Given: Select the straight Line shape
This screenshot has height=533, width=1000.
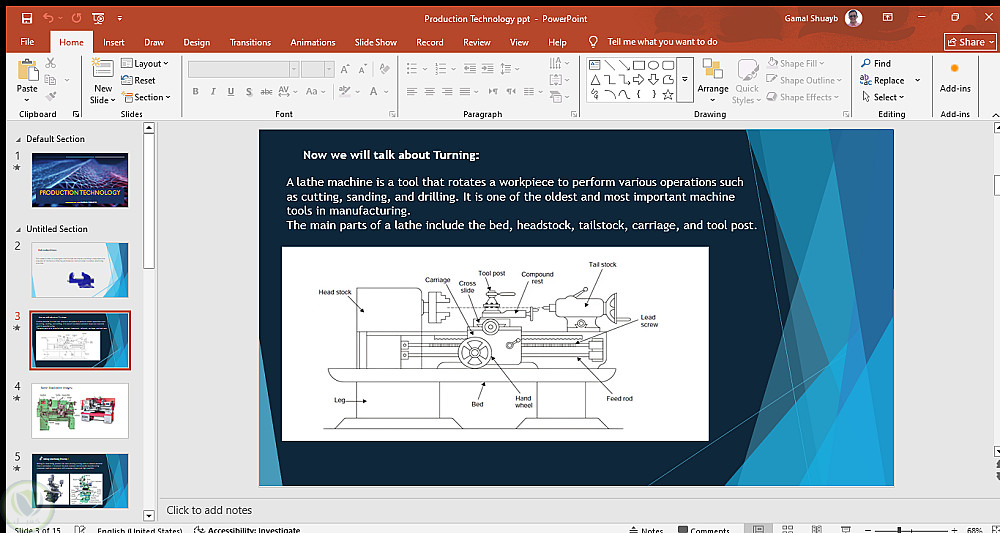Looking at the screenshot, I should point(610,64).
